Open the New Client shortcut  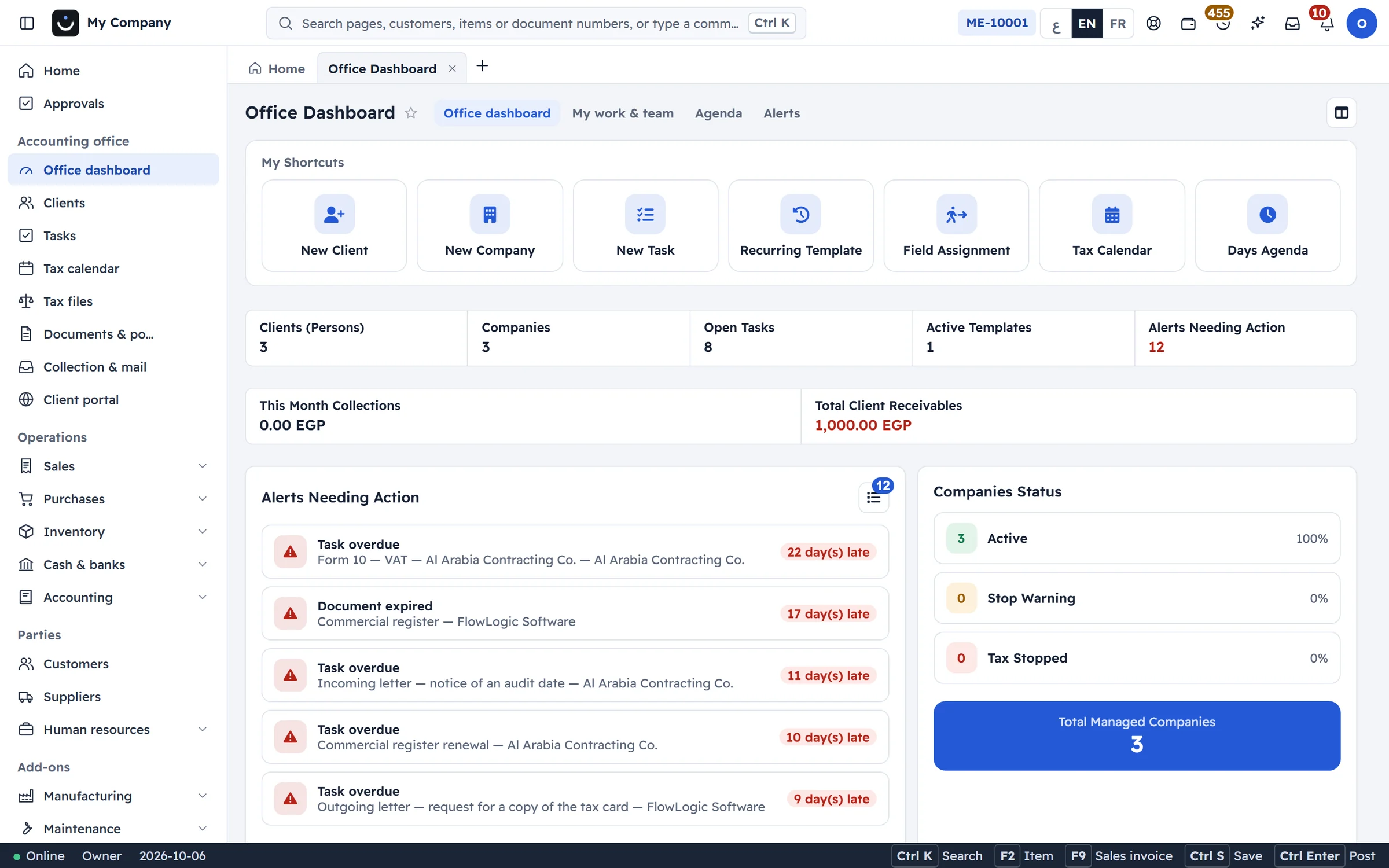(x=334, y=226)
